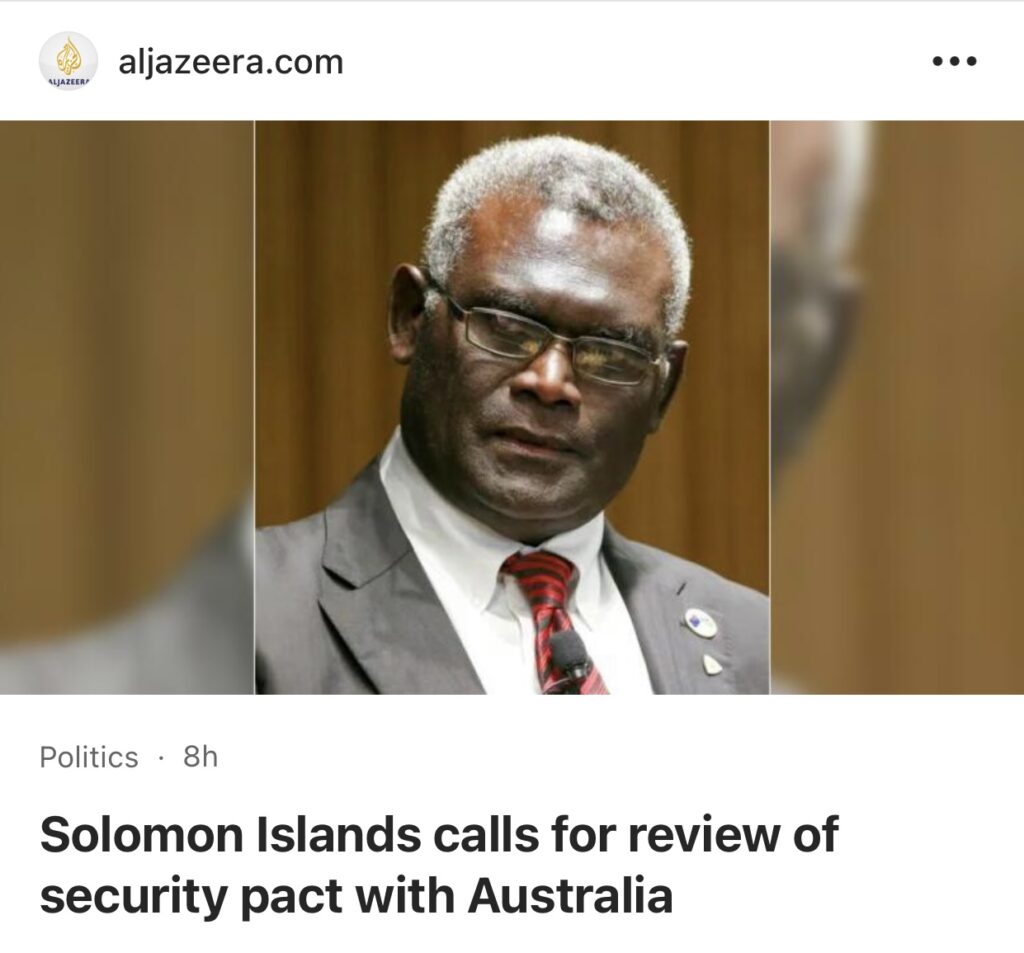Select the Politics category label
Viewport: 1024px width, 953px height.
click(89, 758)
